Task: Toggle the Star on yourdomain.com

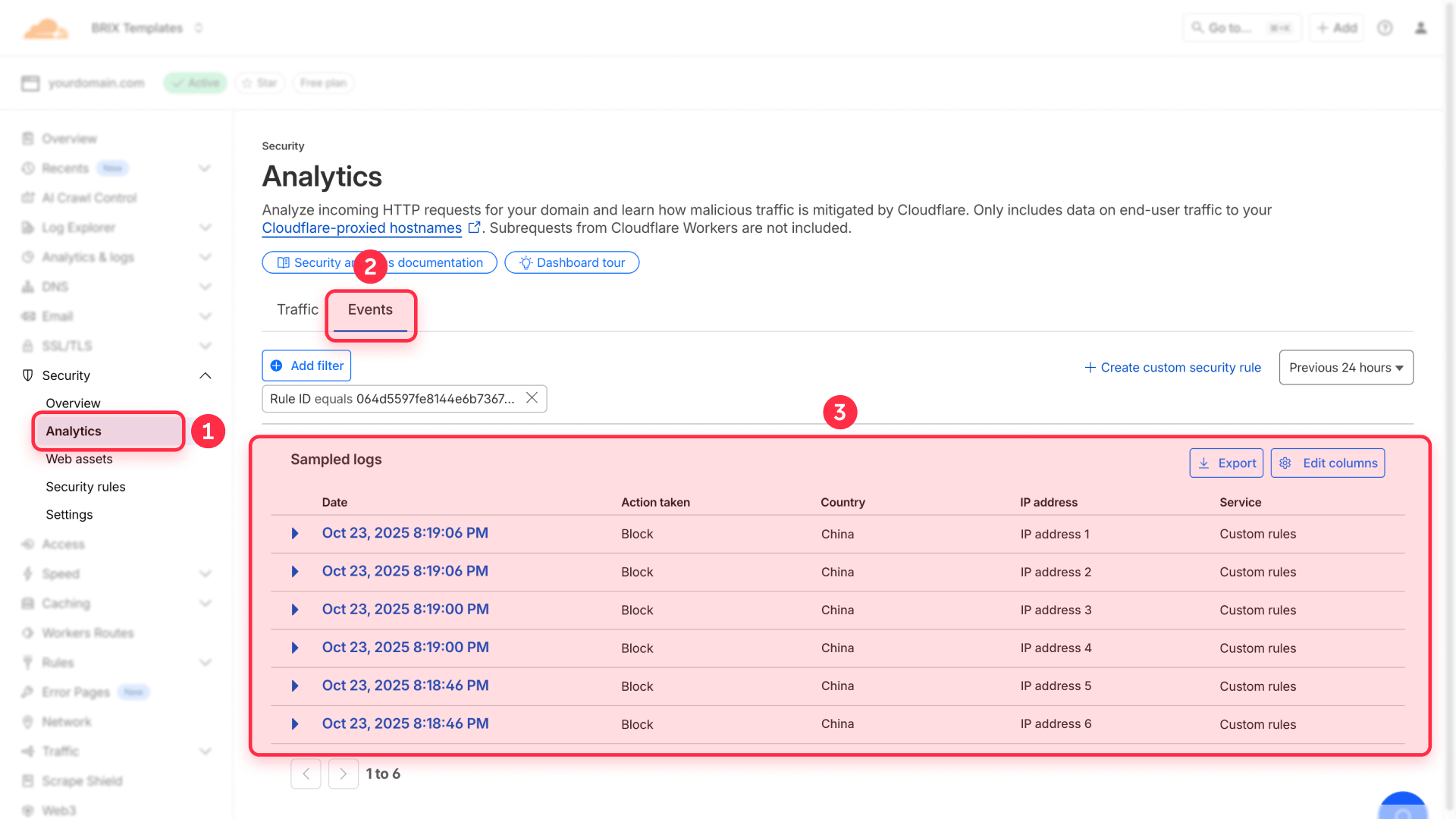Action: 259,83
